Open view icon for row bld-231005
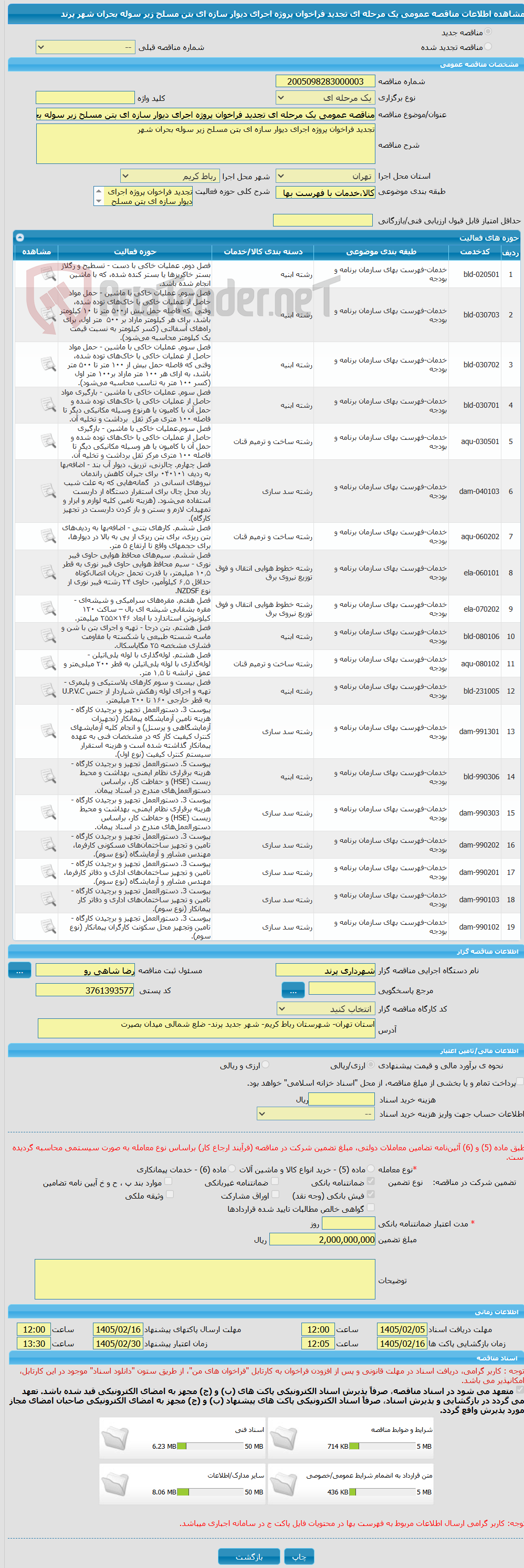 (x=48, y=691)
